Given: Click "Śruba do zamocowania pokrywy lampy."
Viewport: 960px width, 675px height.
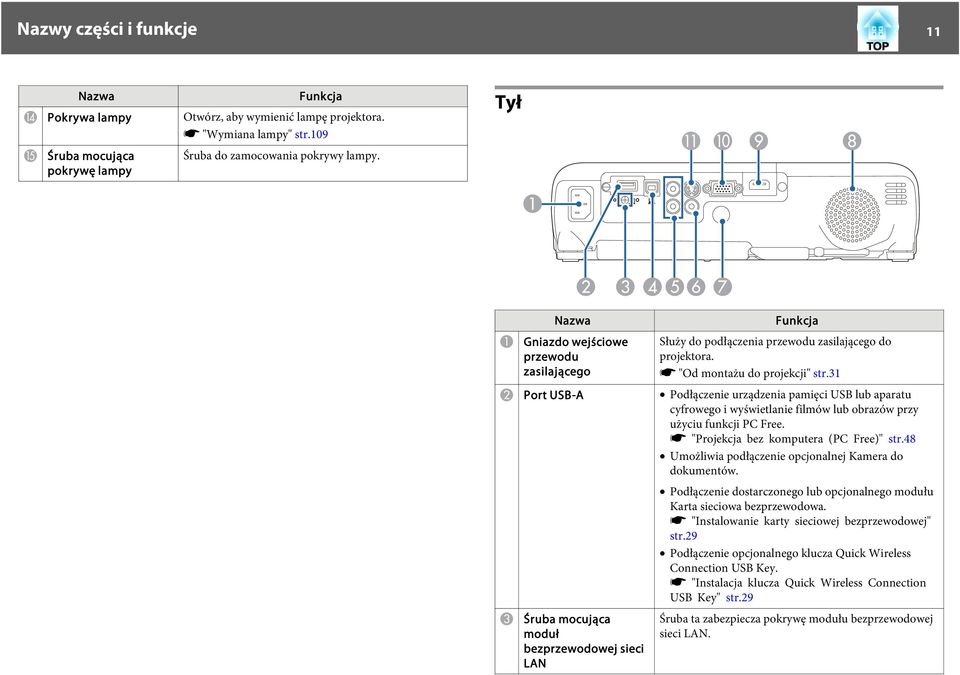Looking at the screenshot, I should (282, 156).
